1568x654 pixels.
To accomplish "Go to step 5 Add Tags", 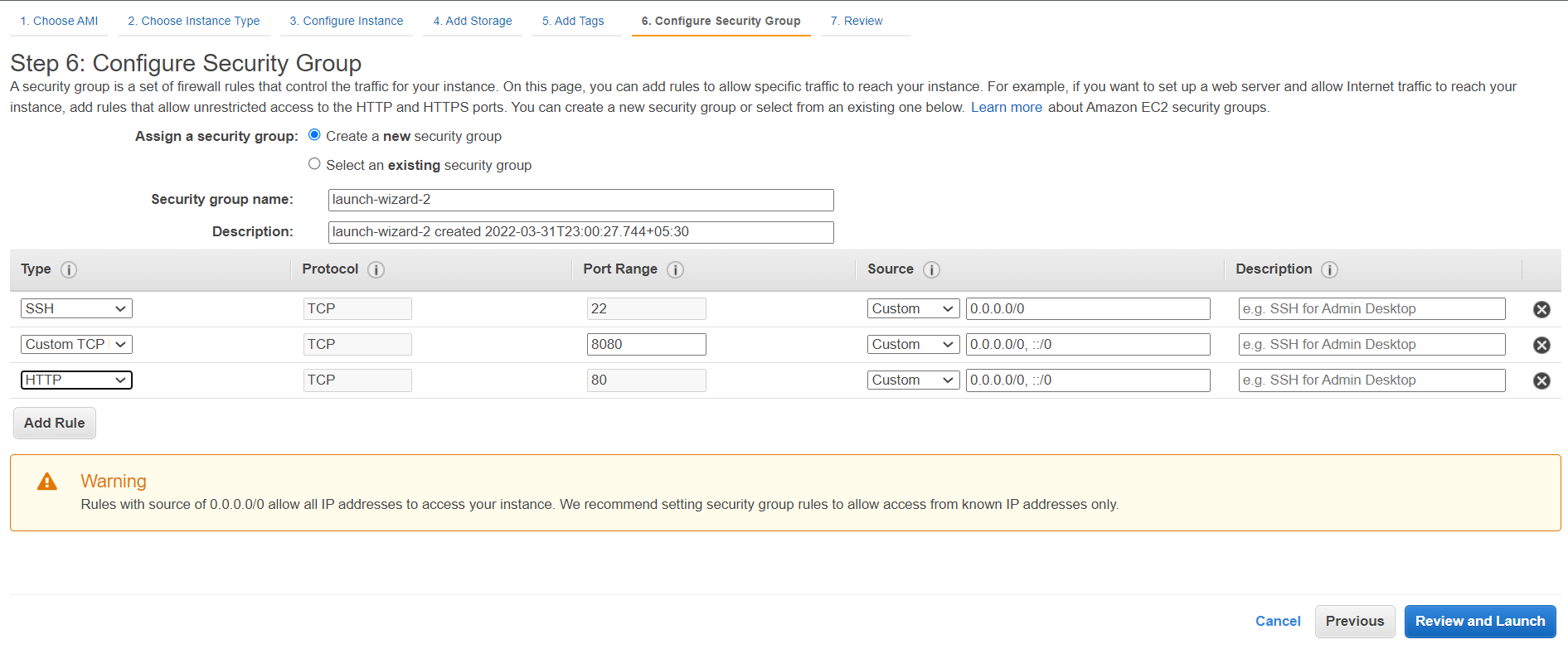I will [573, 21].
